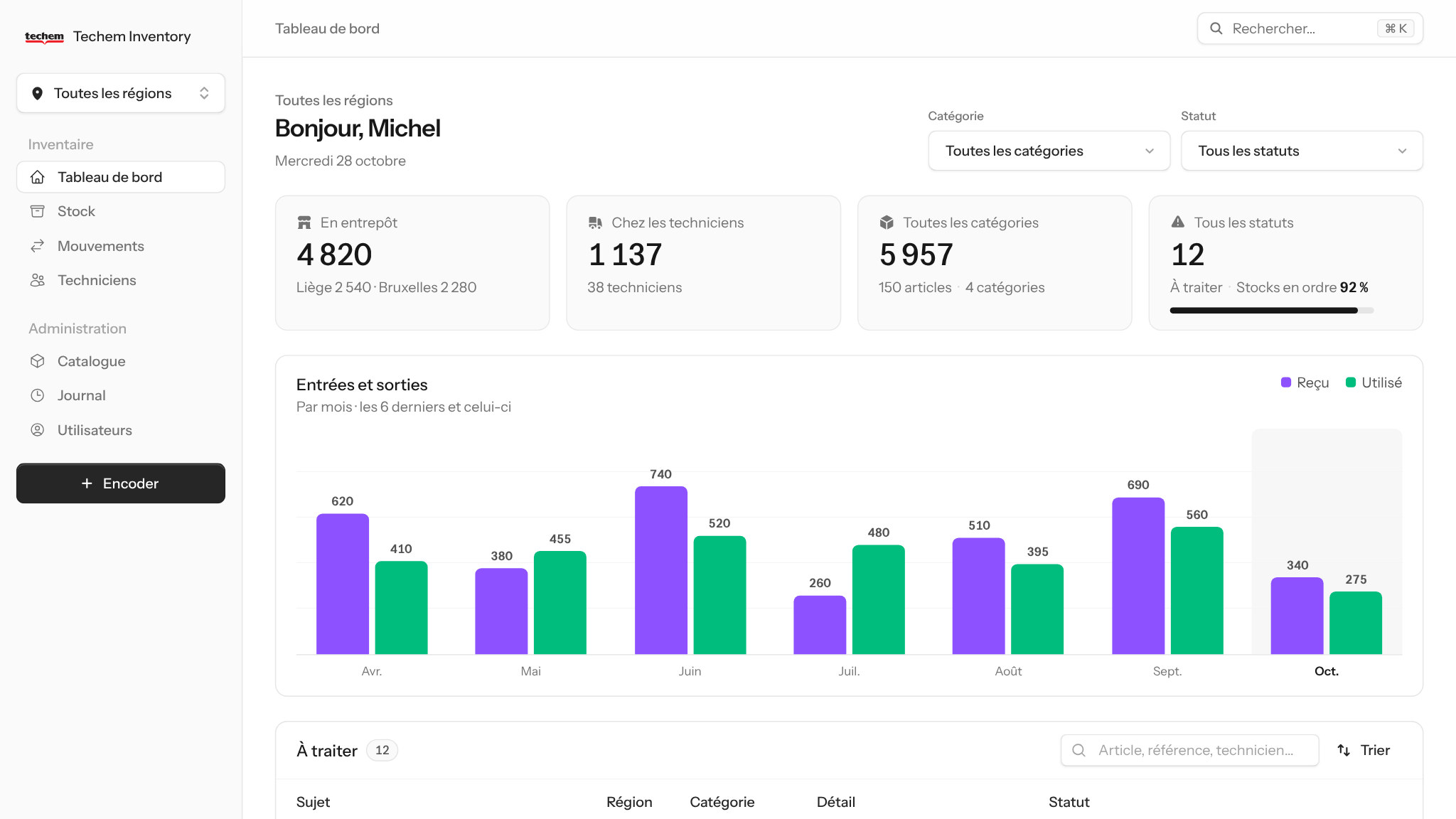Click the warehouse icon on the En entrepôt card
This screenshot has width=1456, height=819.
[x=304, y=223]
